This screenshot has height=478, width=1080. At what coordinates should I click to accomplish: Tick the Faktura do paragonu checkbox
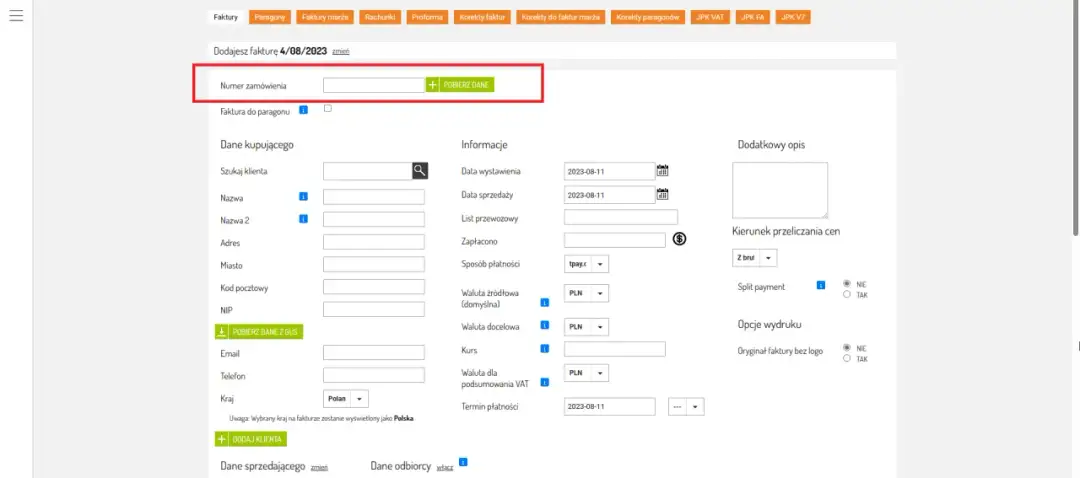(x=328, y=109)
